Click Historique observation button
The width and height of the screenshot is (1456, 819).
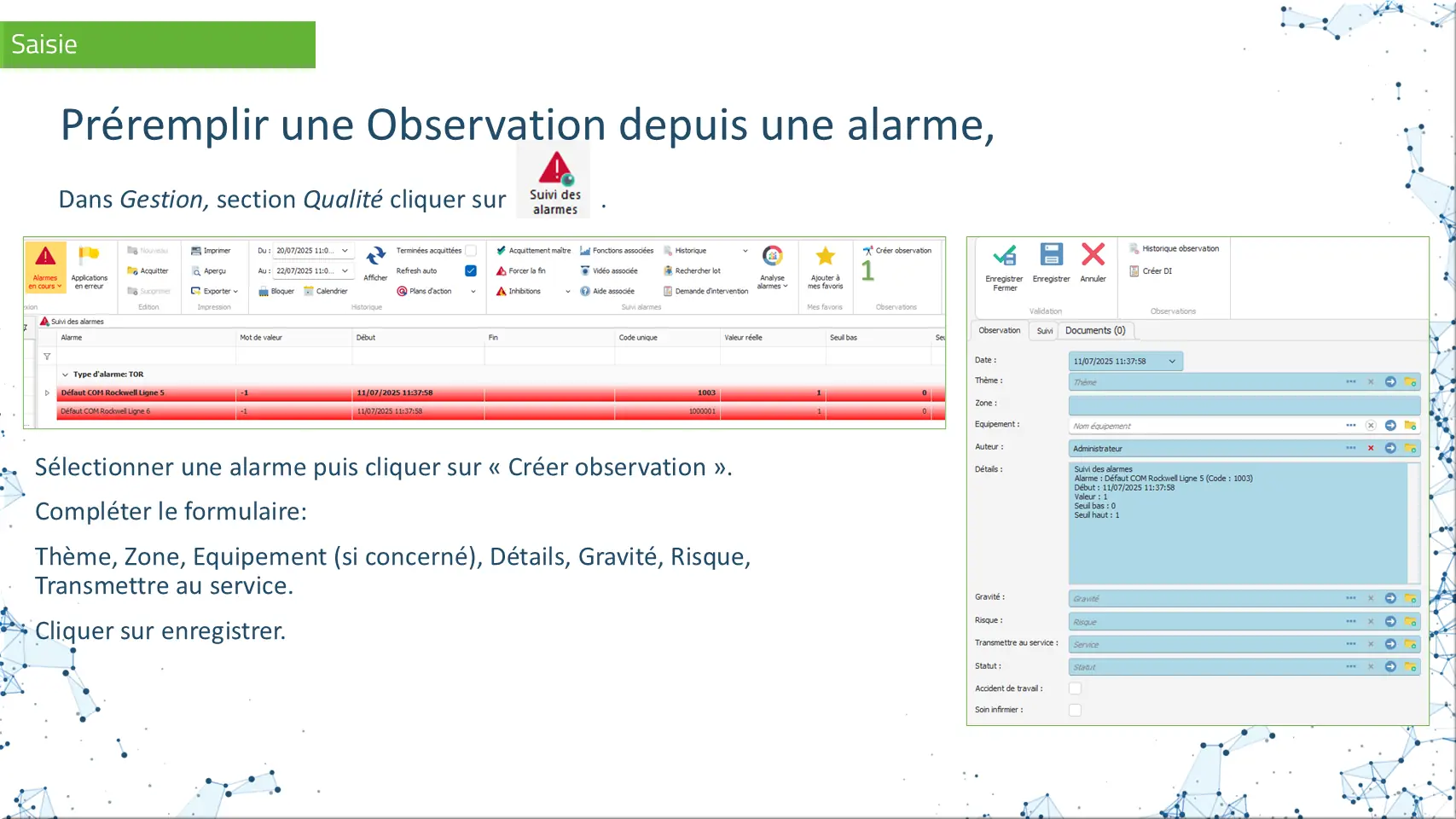1180,249
